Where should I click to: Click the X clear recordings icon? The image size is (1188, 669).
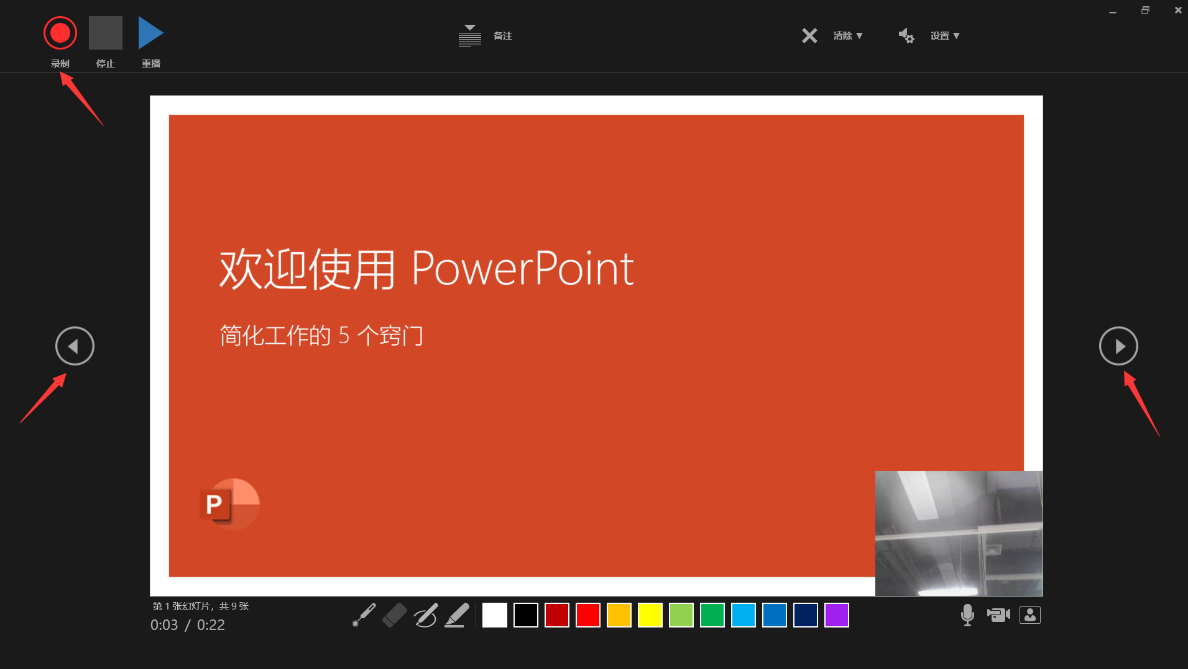809,36
